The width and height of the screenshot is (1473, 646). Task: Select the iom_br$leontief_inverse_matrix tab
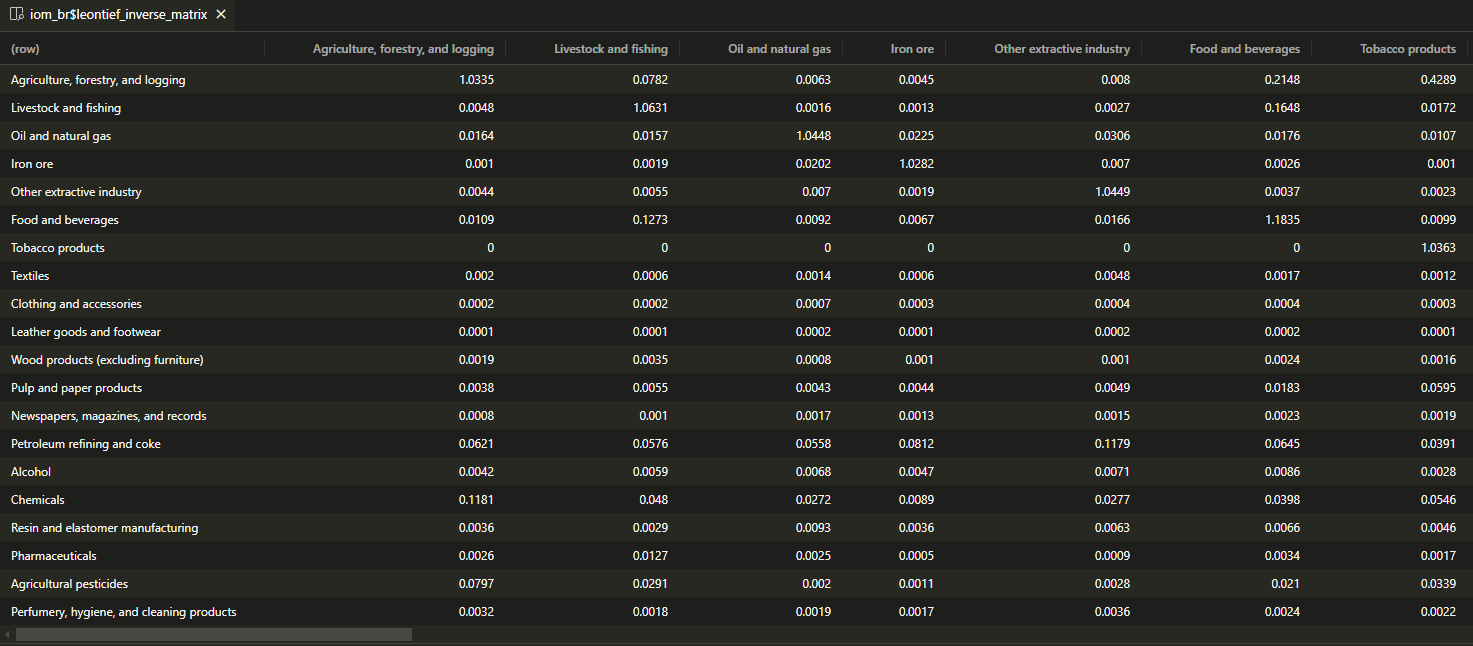point(118,15)
